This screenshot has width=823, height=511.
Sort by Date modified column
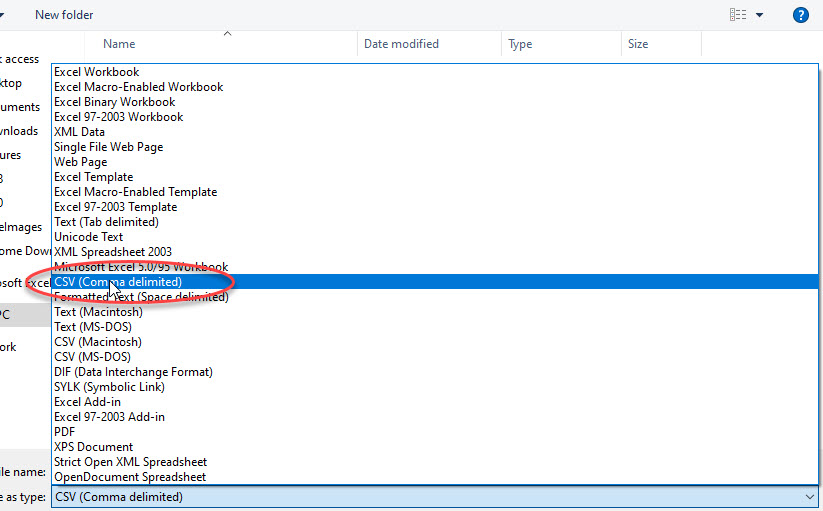click(x=401, y=44)
